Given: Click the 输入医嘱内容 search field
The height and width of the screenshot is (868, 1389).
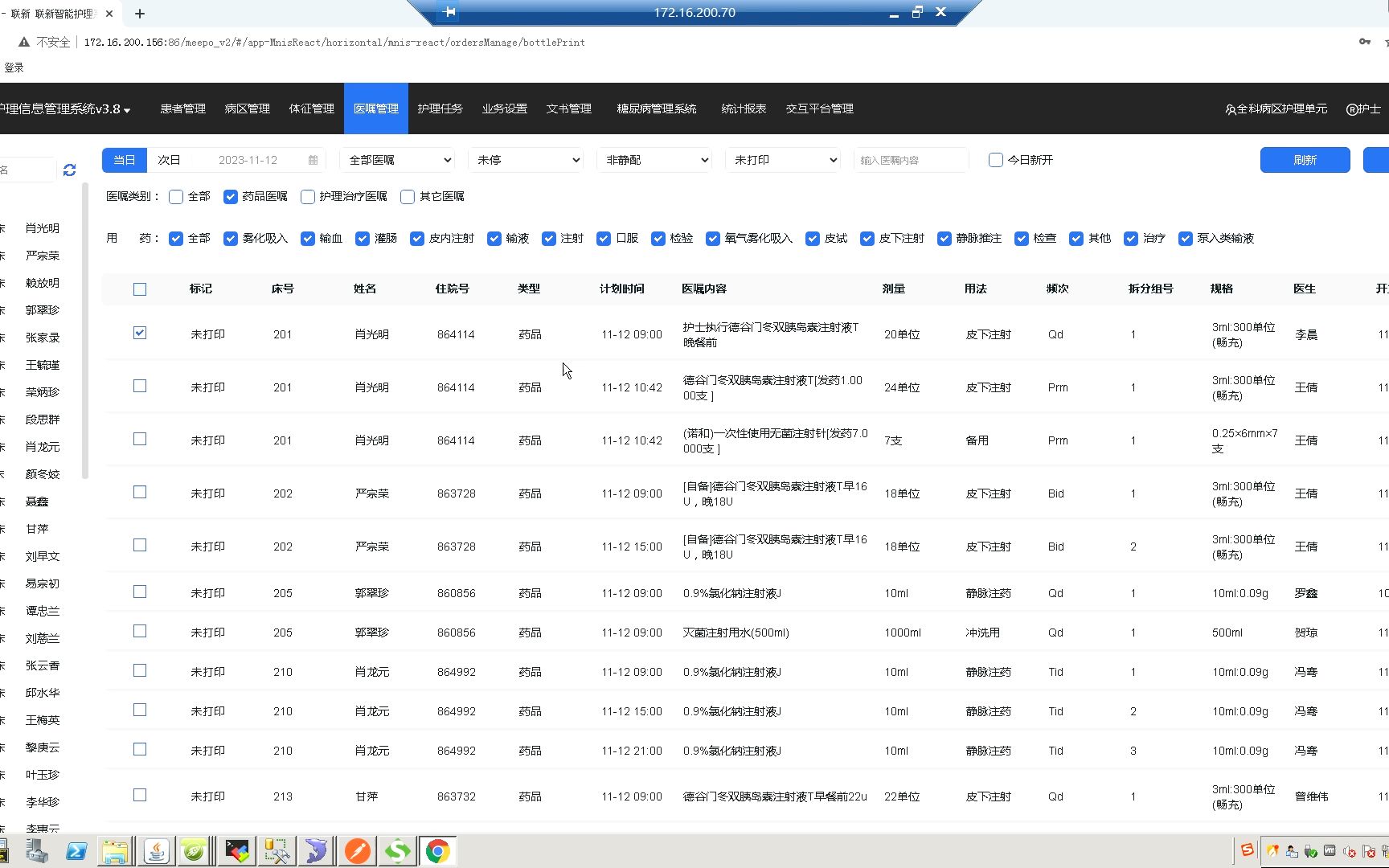Looking at the screenshot, I should point(911,160).
